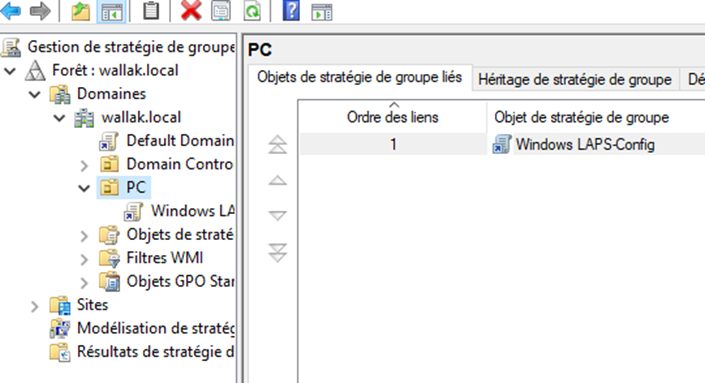This screenshot has height=383, width=705.
Task: Move link up one position arrow
Action: point(277,181)
